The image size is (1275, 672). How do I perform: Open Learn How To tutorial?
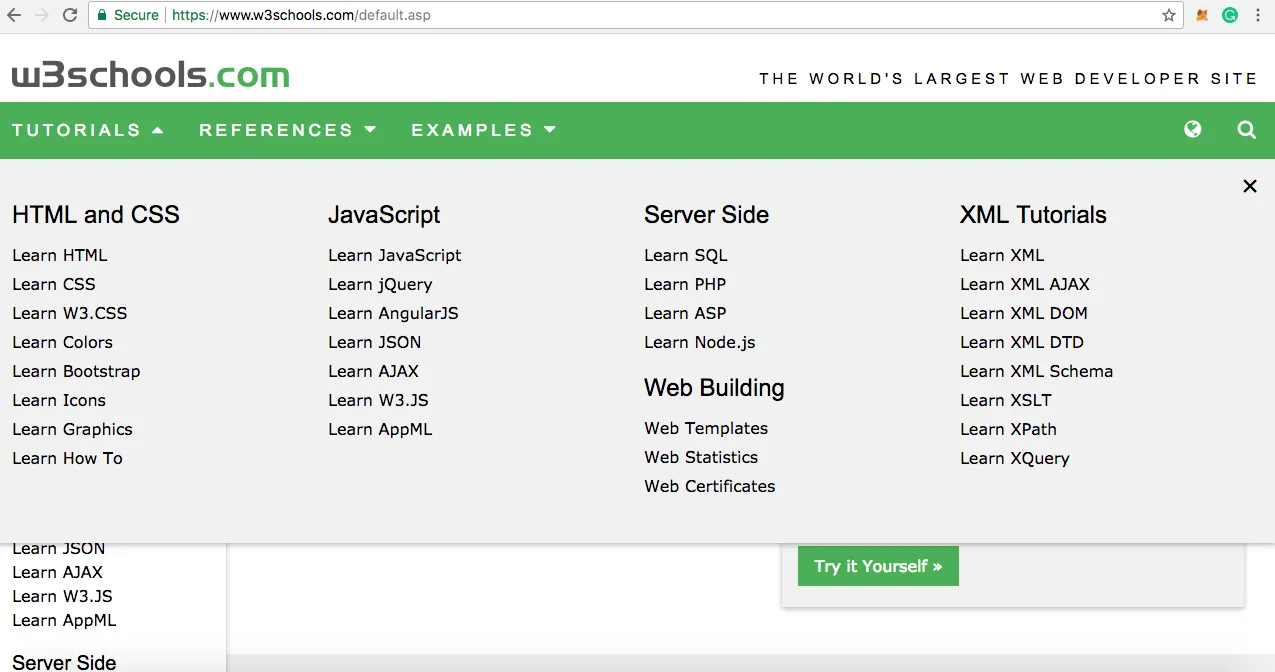[x=67, y=458]
